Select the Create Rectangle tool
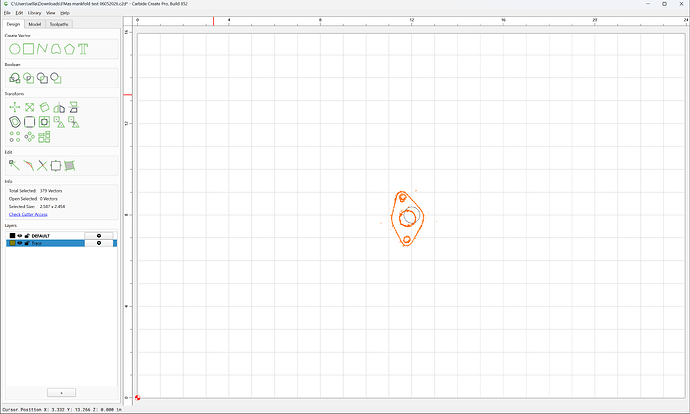Screen dimensions: 690x414 tap(29, 49)
